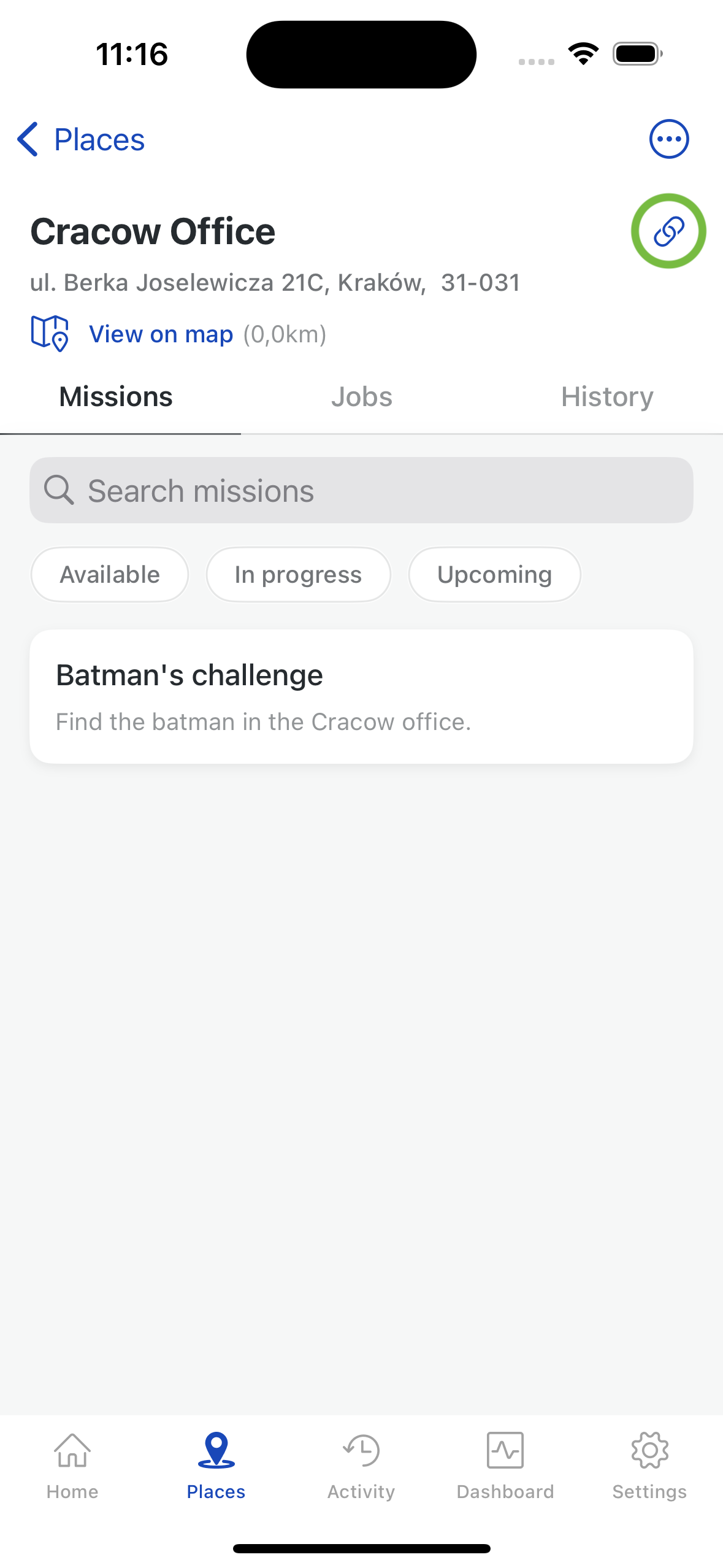Open the Activity history icon
Screen dimensions: 723x1568
[x=361, y=1451]
